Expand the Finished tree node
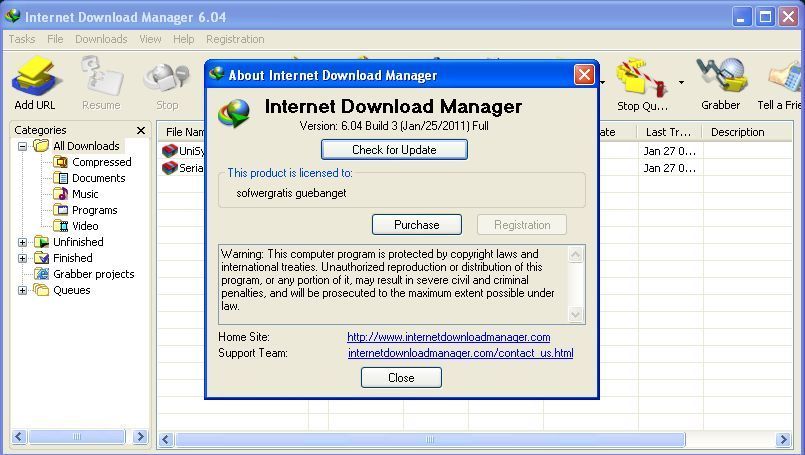 23,258
